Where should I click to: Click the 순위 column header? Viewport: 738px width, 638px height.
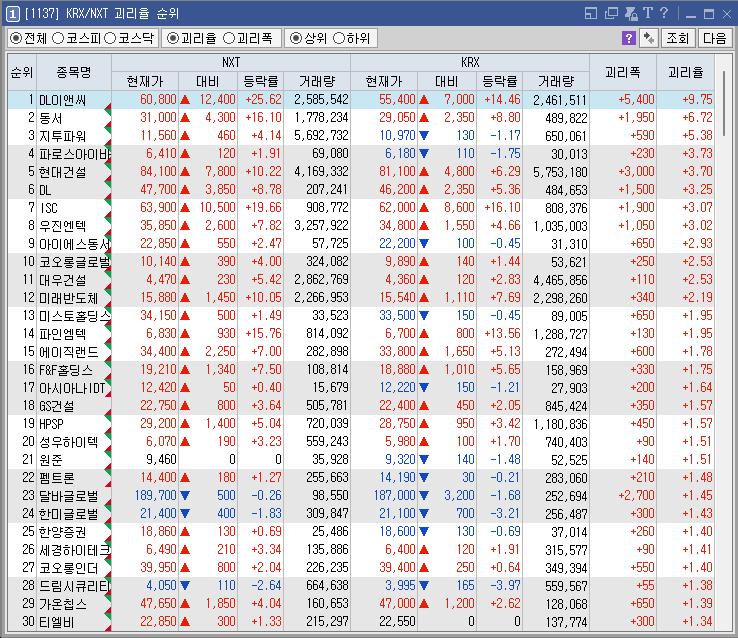tap(22, 72)
